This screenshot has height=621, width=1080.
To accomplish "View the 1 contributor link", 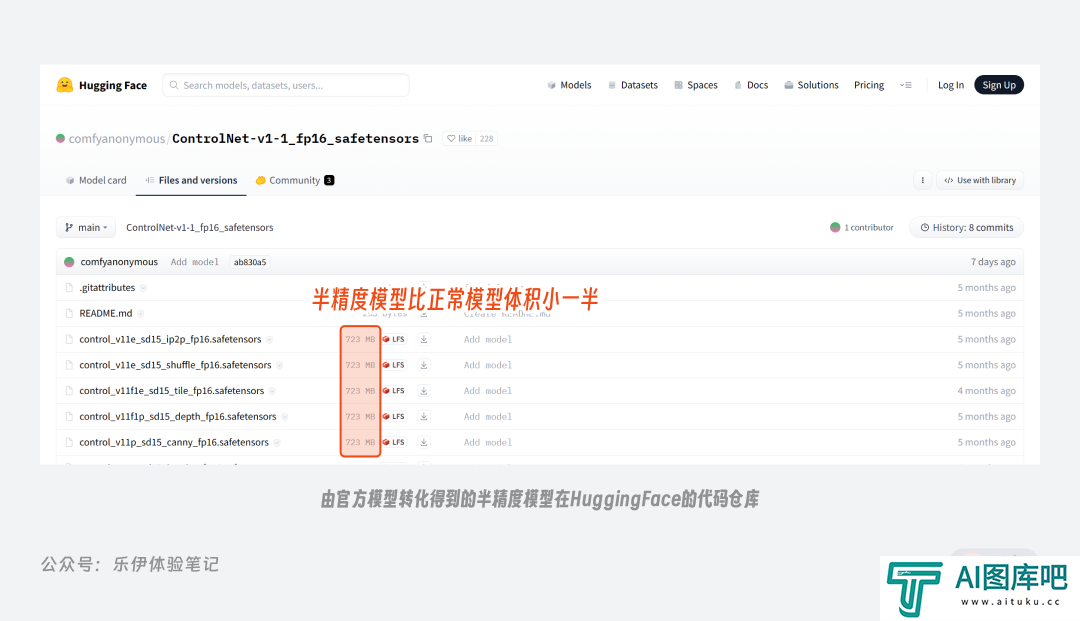I will pyautogui.click(x=862, y=227).
